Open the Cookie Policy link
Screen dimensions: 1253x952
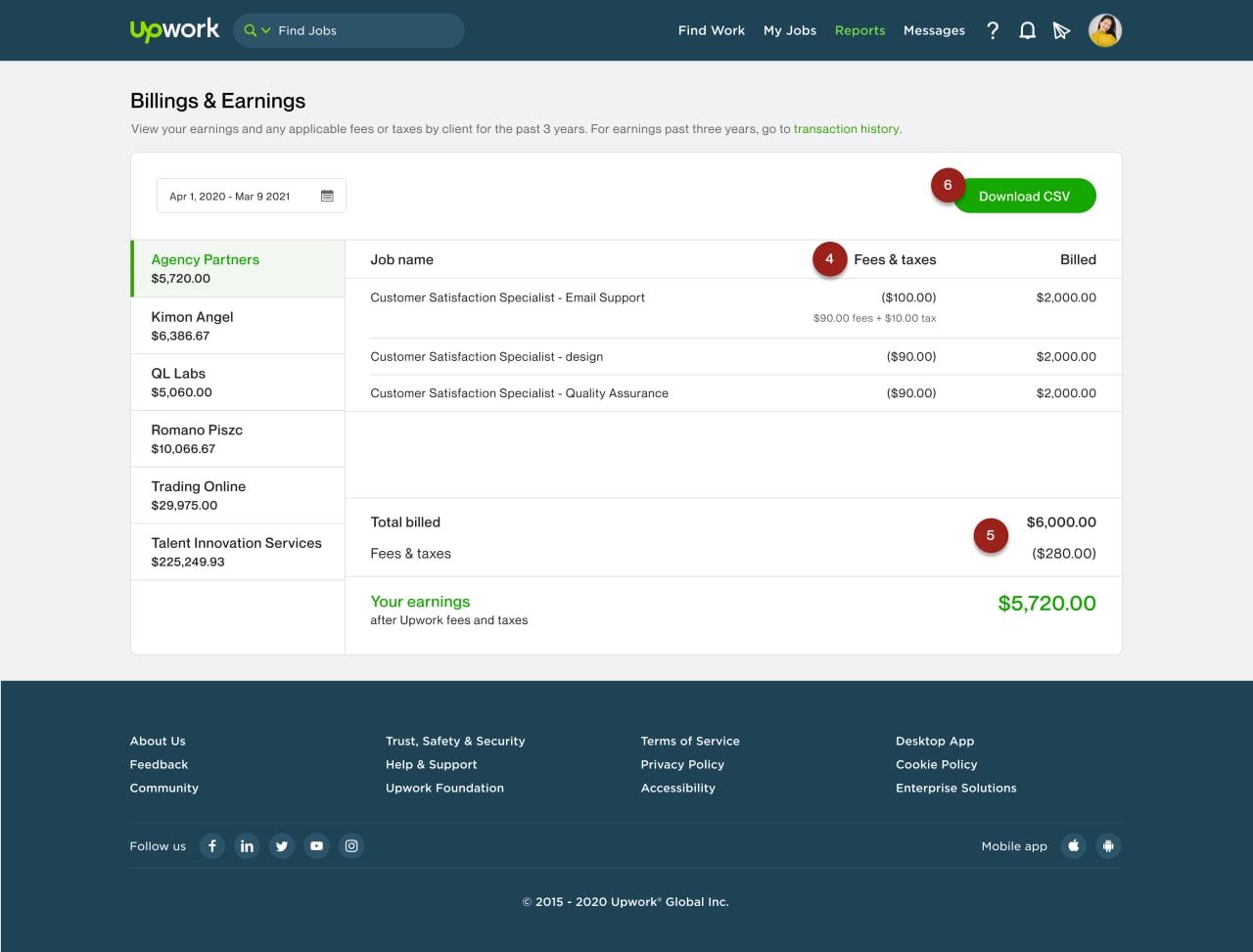tap(936, 765)
